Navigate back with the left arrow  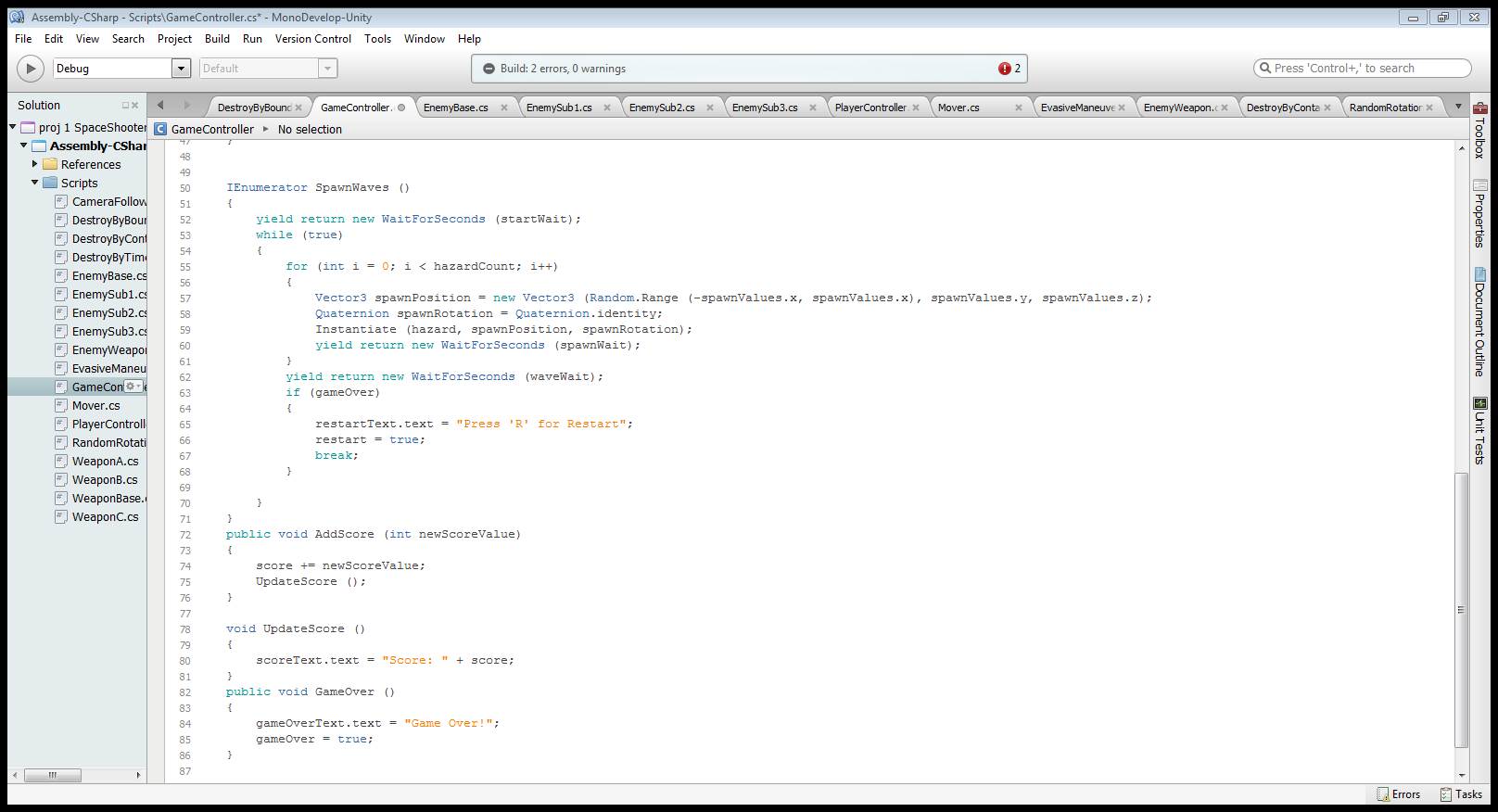[160, 106]
